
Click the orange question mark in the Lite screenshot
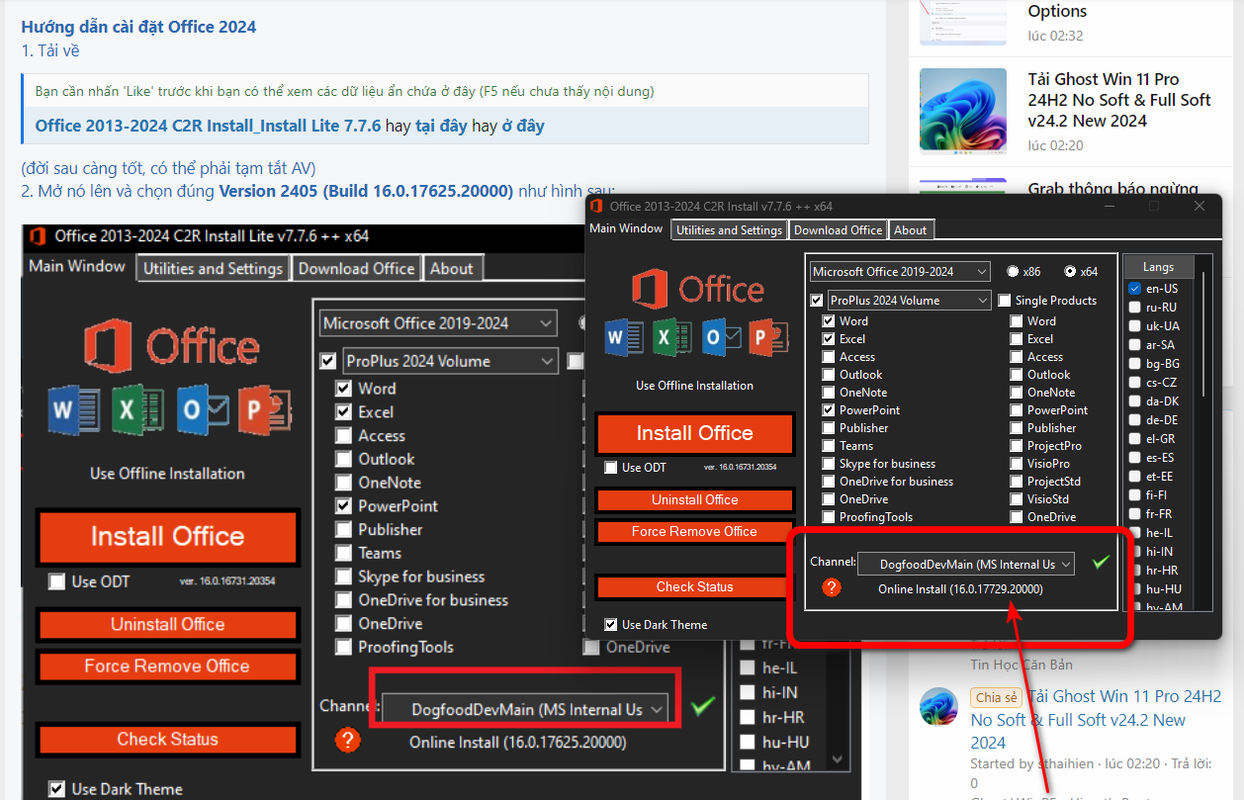pos(347,740)
